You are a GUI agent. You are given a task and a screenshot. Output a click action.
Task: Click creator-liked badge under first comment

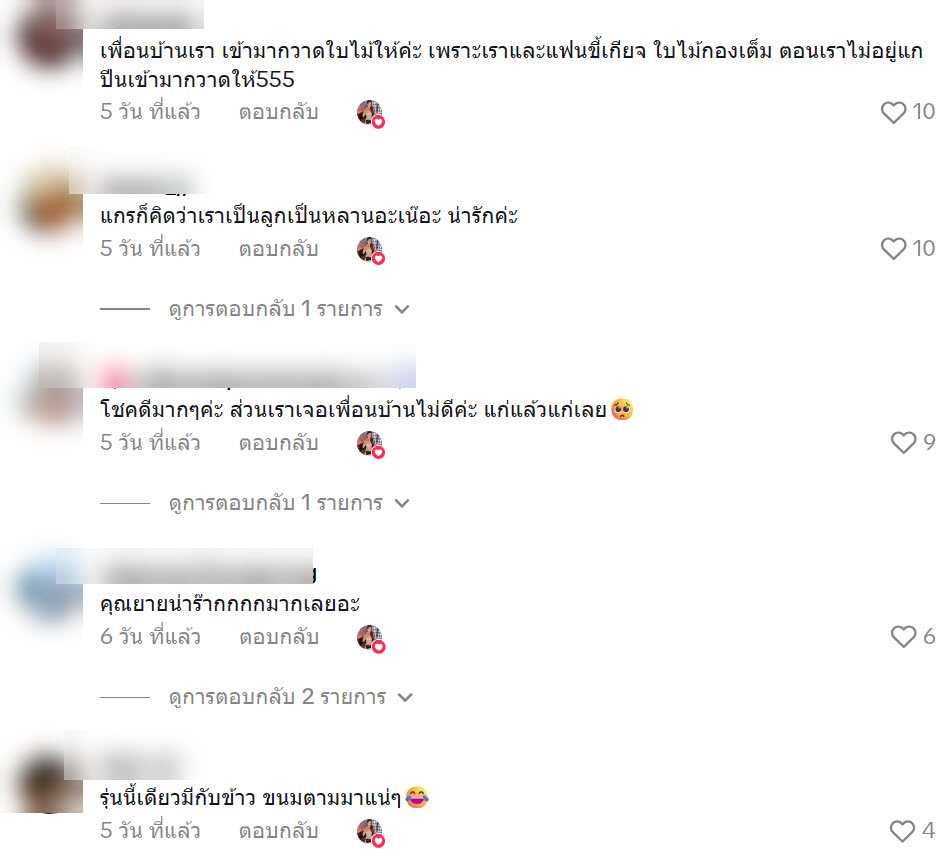tap(371, 114)
